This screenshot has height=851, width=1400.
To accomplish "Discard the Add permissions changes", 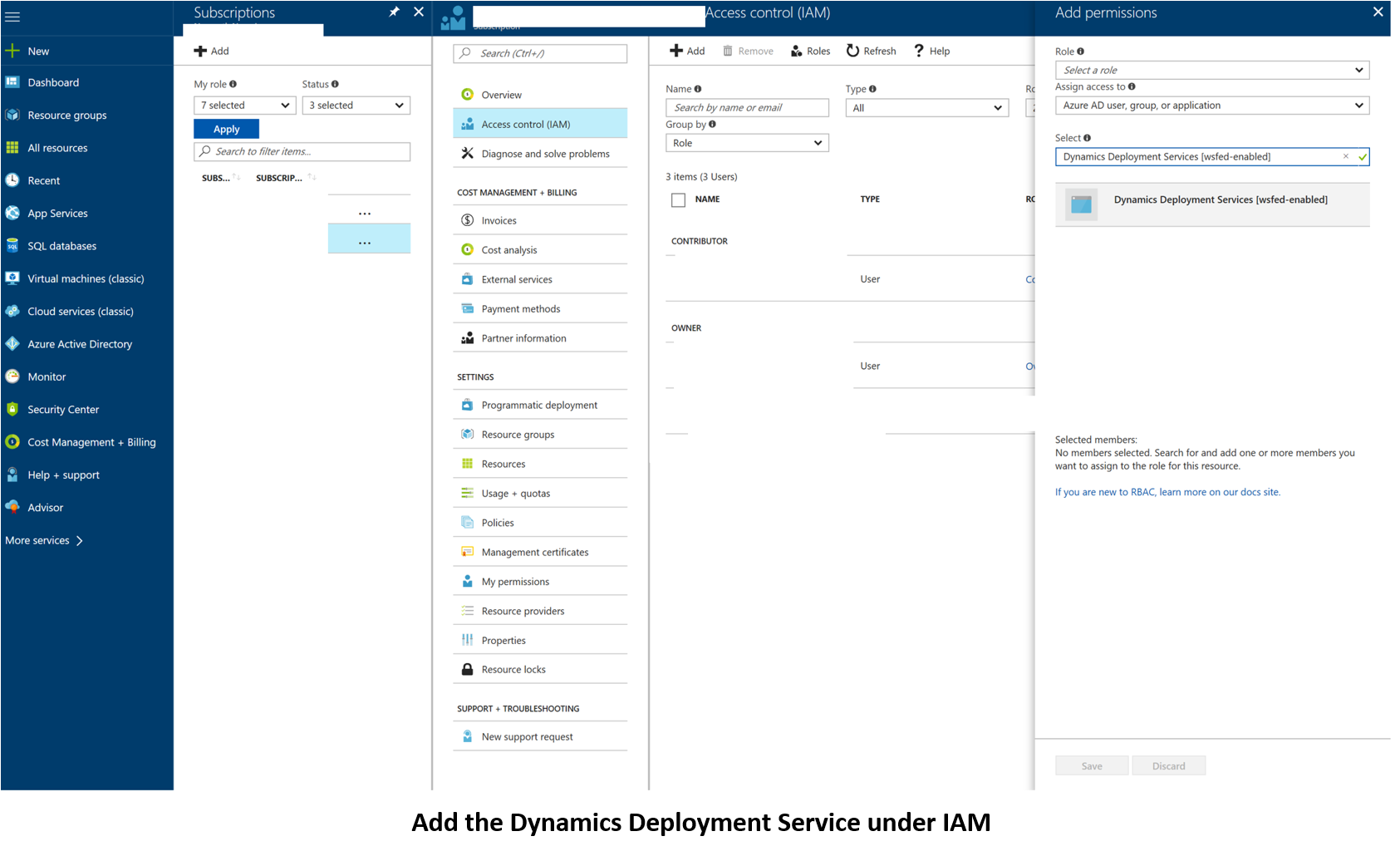I will (x=1168, y=765).
